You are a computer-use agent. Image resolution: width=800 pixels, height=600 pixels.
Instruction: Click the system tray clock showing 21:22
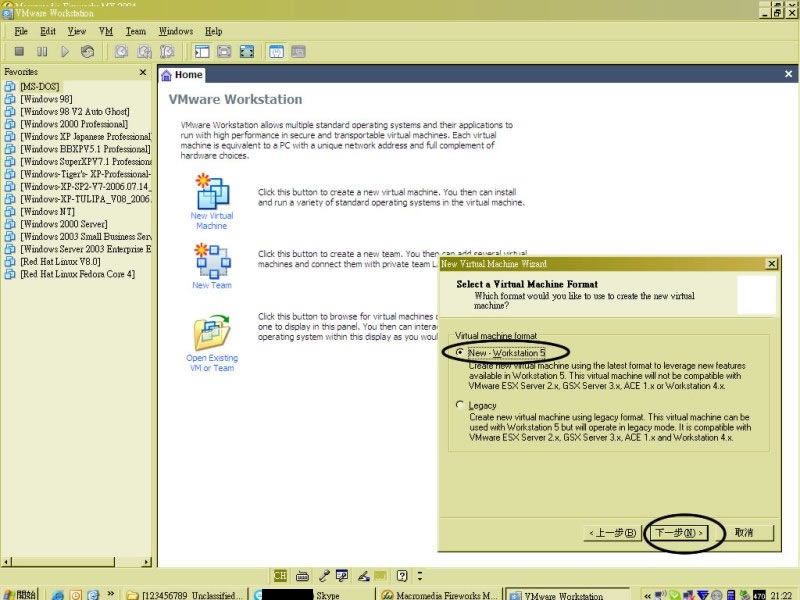781,595
